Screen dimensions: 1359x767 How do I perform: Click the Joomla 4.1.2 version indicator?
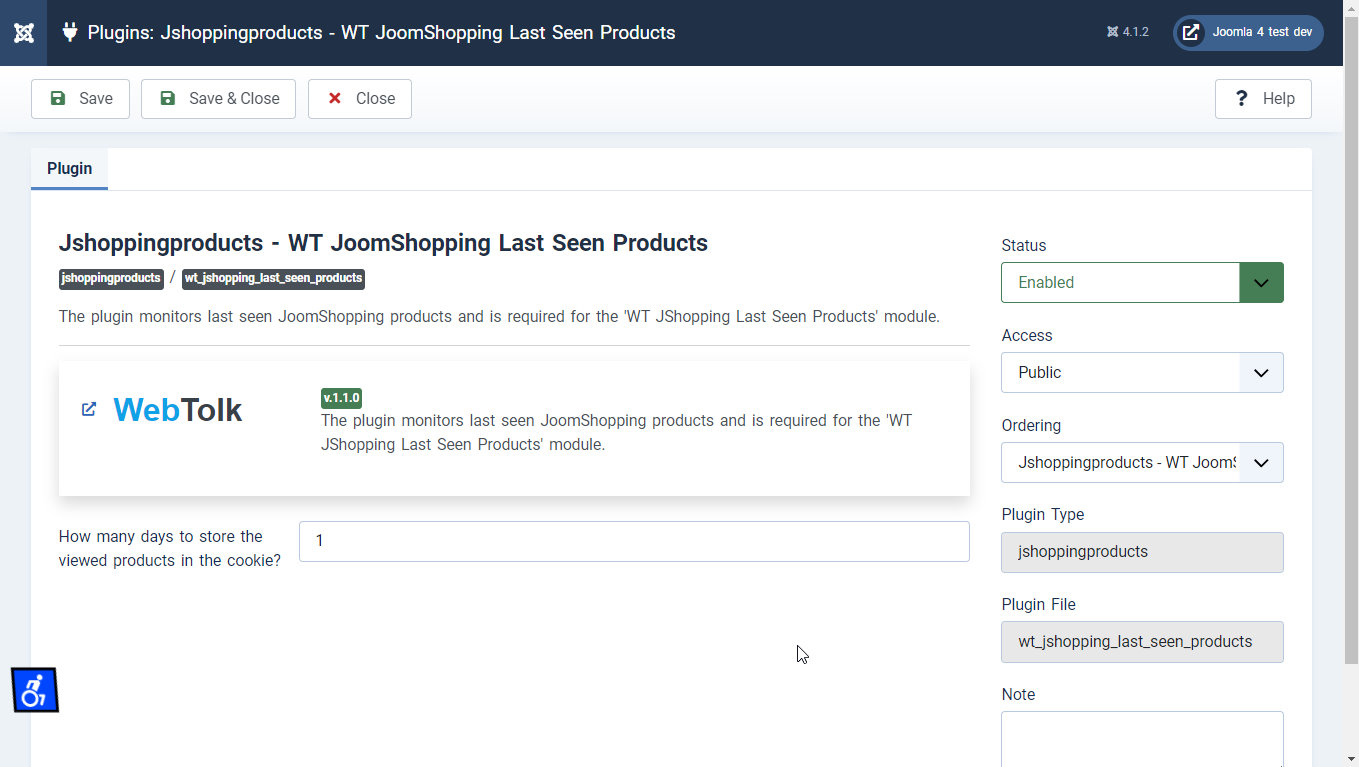coord(1127,32)
